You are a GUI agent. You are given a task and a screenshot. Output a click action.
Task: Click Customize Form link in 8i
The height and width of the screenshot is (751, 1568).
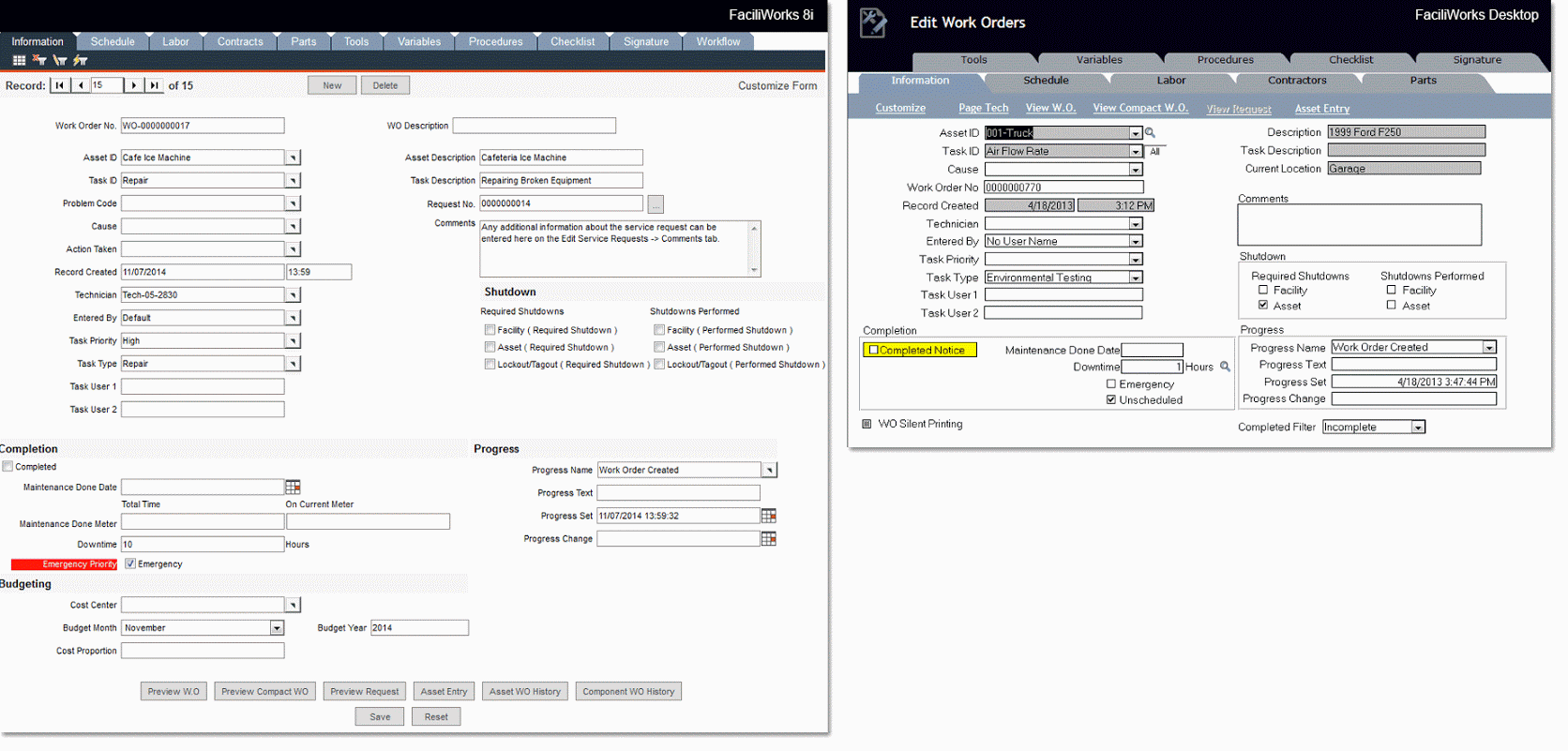pos(777,85)
